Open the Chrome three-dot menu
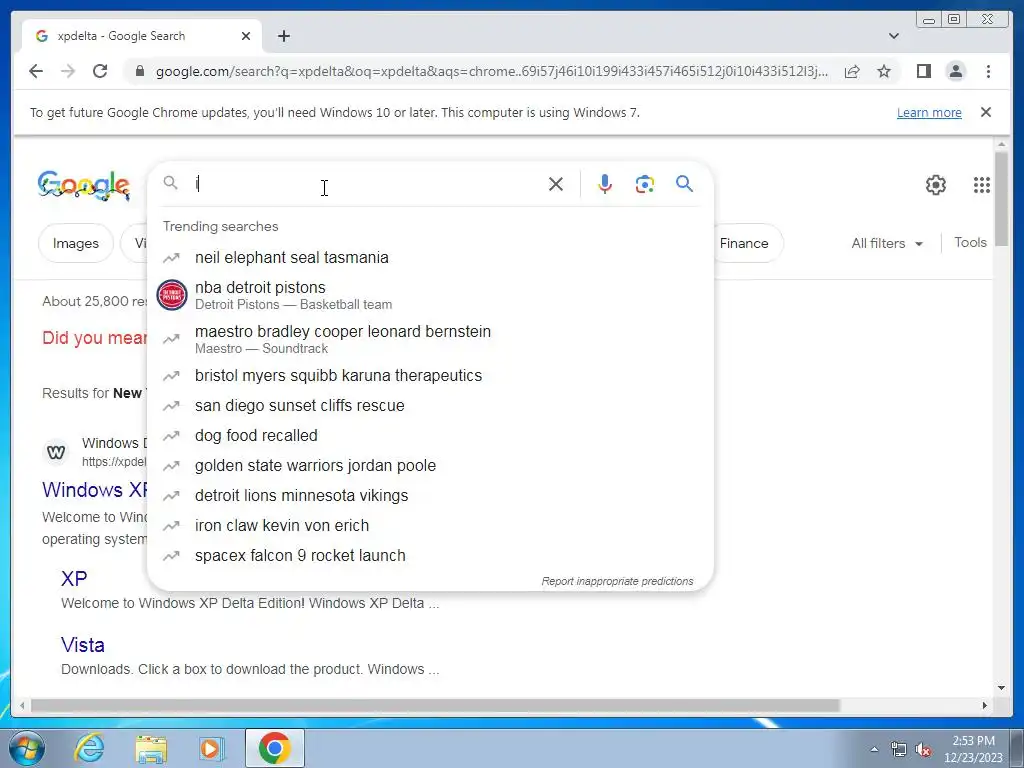Screen dimensions: 1024x768 [x=988, y=71]
